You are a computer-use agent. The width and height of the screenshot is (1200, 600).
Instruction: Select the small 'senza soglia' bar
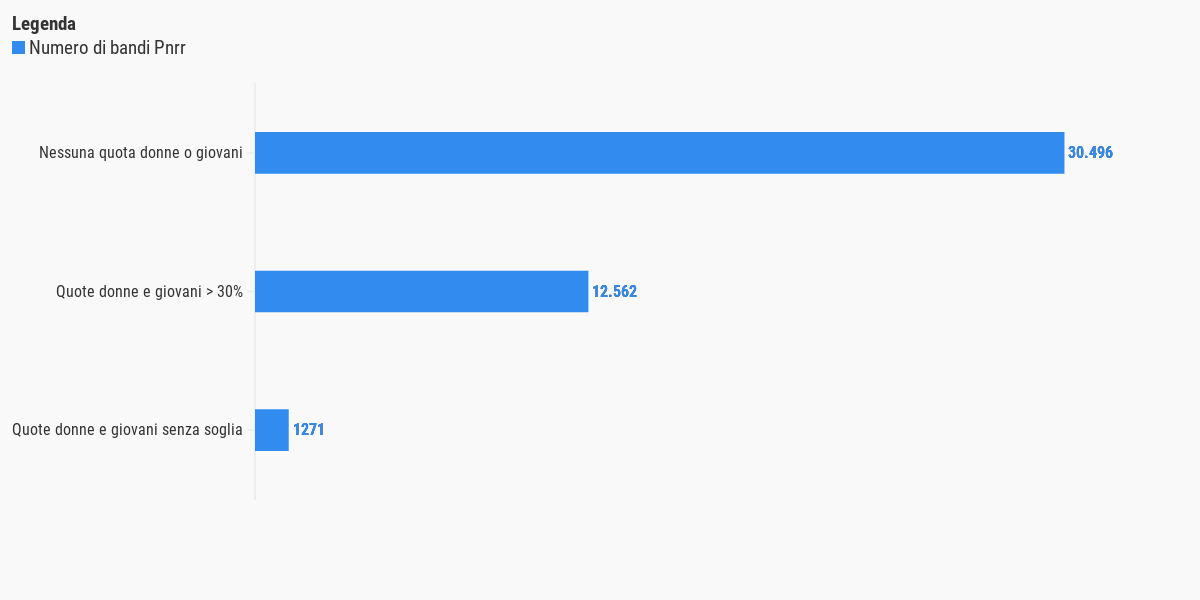pyautogui.click(x=272, y=430)
